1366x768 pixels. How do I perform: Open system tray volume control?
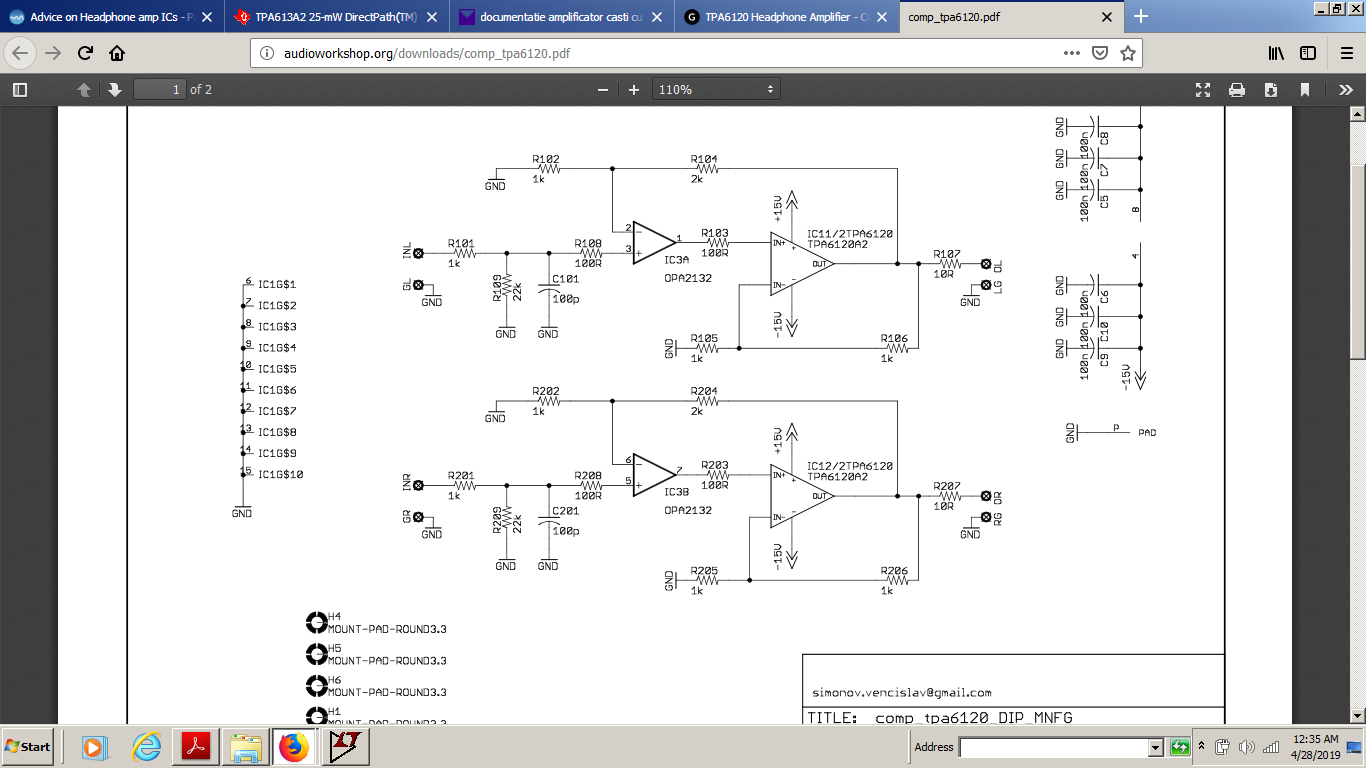click(x=1246, y=747)
